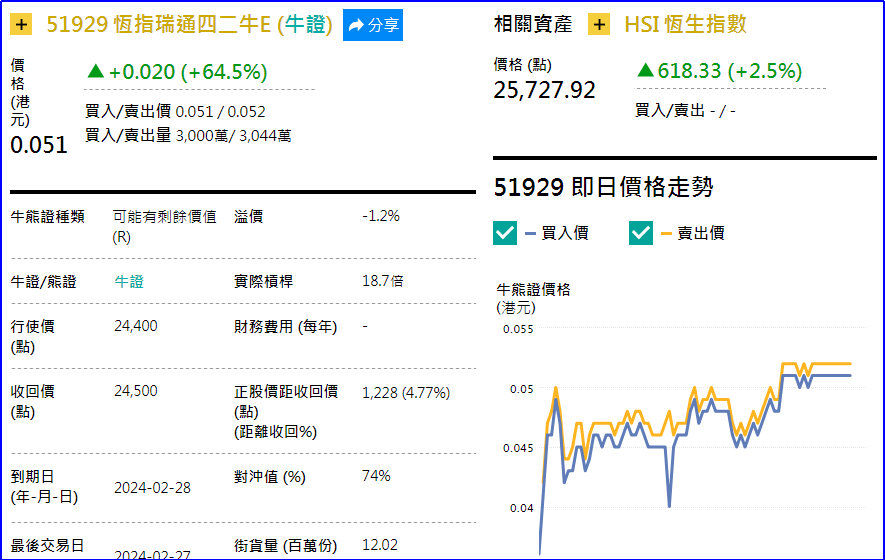The width and height of the screenshot is (885, 560).
Task: Click the 0.055 axis label on chart
Action: click(518, 329)
